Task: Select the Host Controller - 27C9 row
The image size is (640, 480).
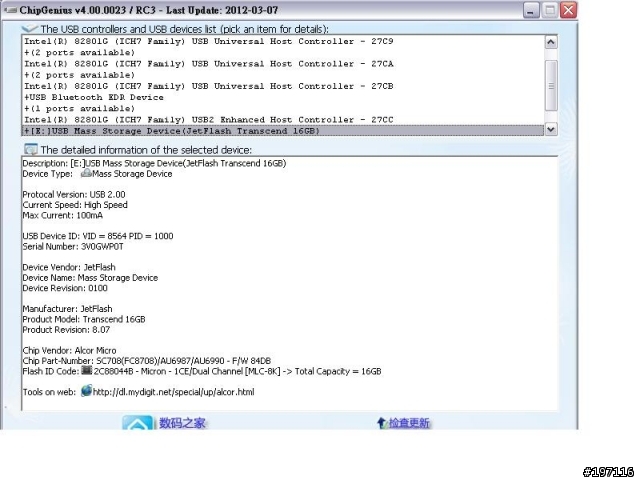Action: pyautogui.click(x=283, y=41)
